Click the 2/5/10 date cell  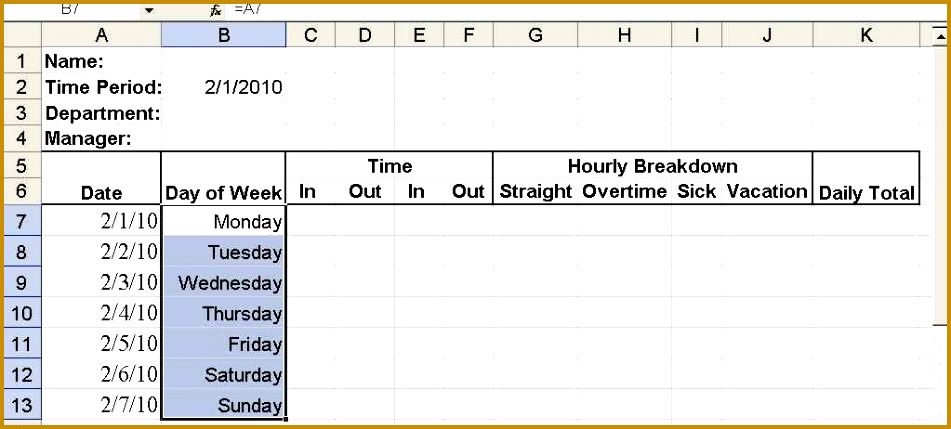(x=102, y=344)
